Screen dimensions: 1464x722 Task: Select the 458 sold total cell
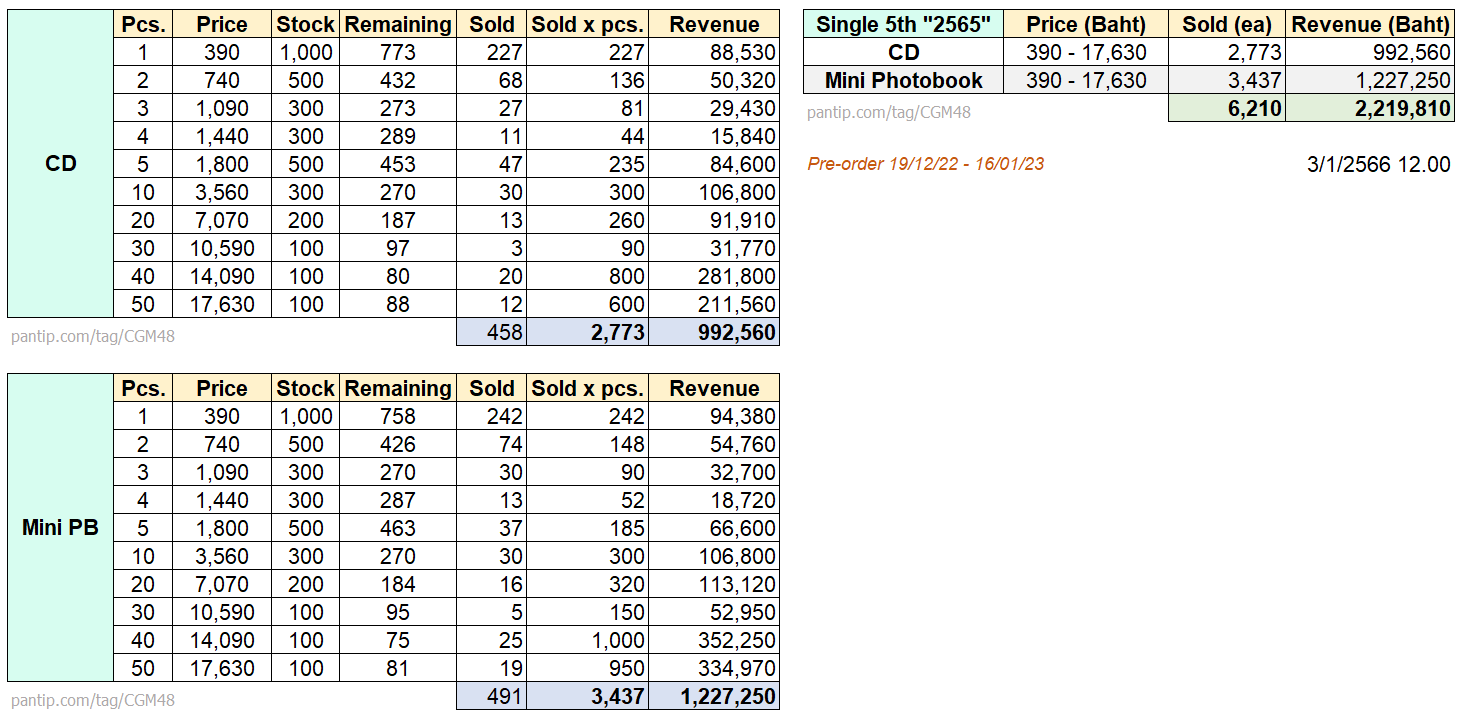point(492,332)
